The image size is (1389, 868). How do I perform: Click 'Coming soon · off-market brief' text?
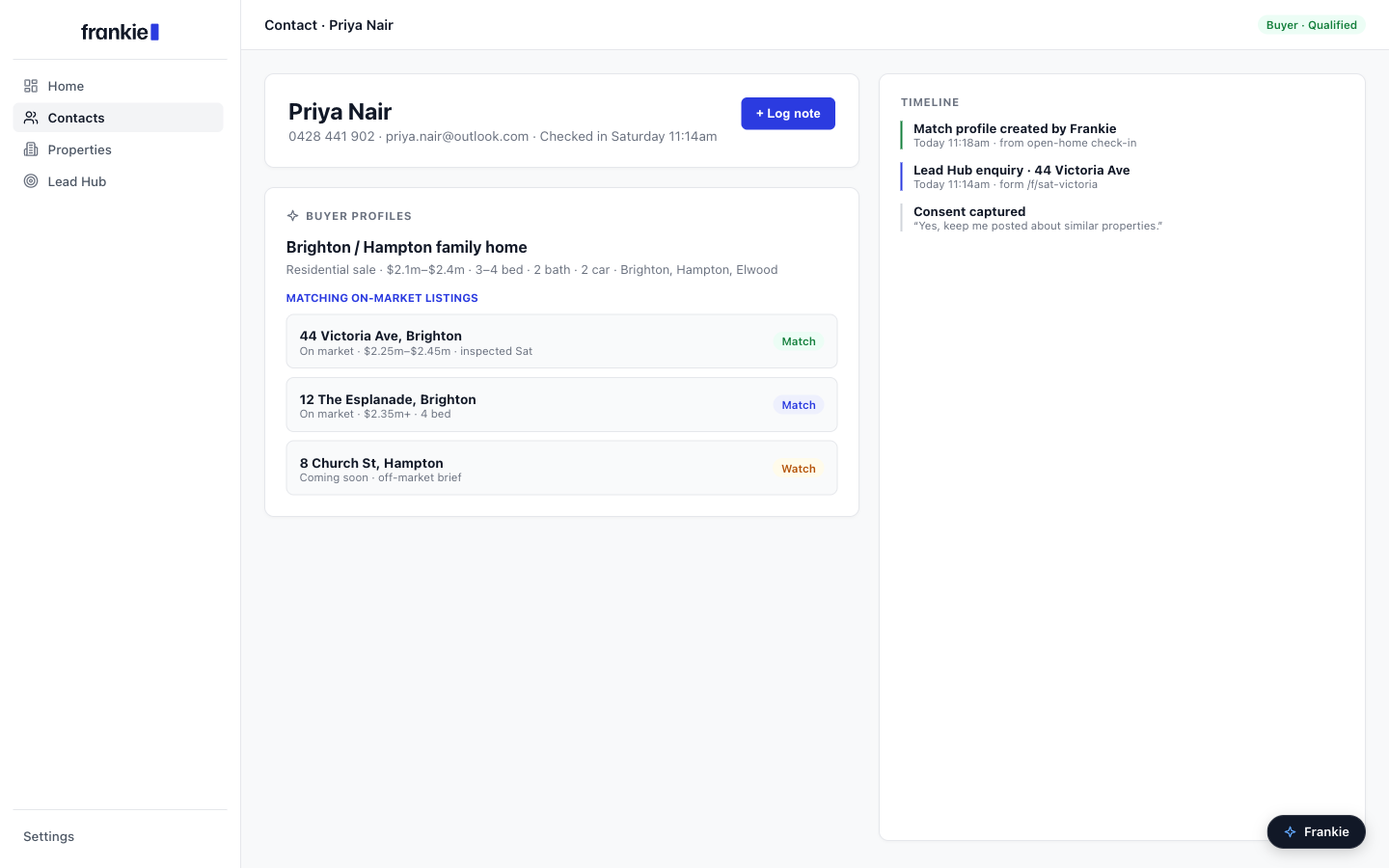click(x=380, y=477)
